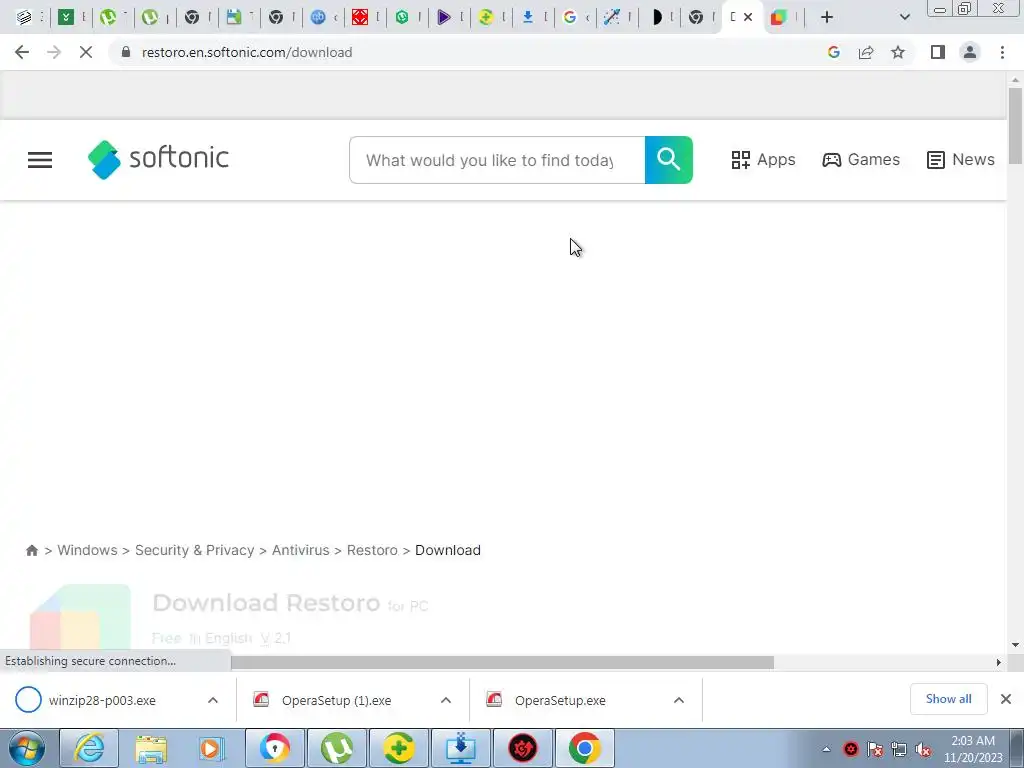The image size is (1024, 768).
Task: Open uTorrent from the taskbar
Action: (x=336, y=748)
